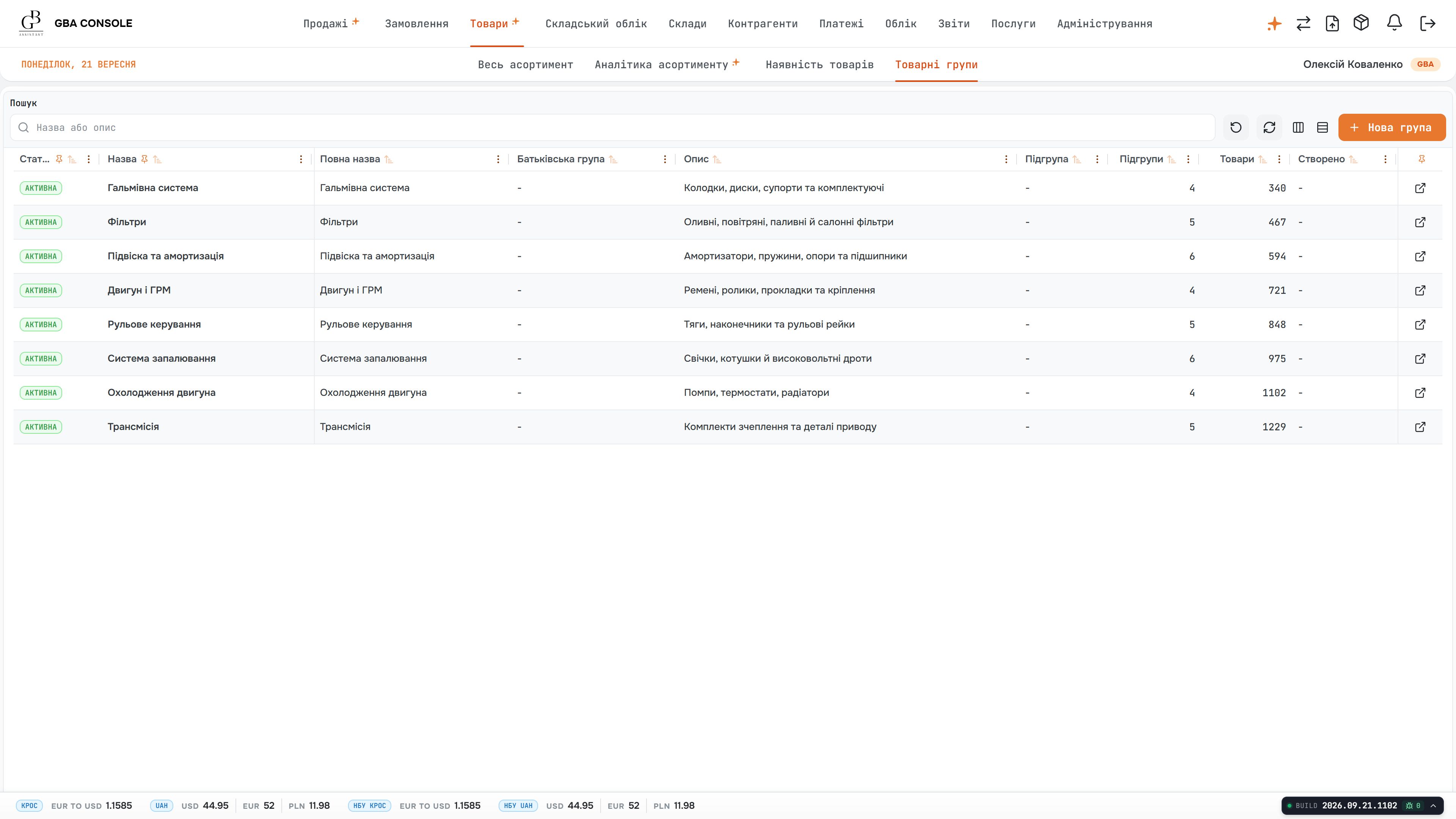Open the package box icon in header
The height and width of the screenshot is (819, 1456).
1361,23
